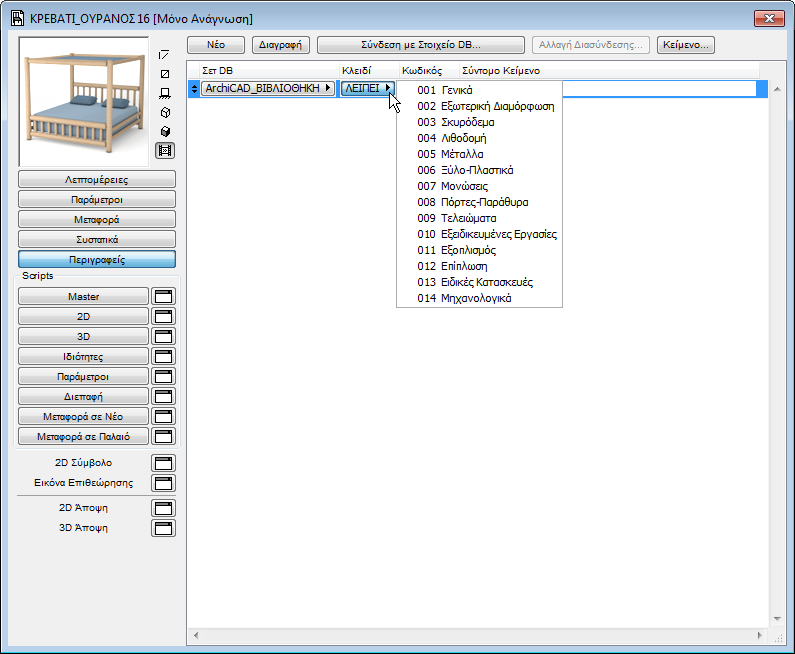Open Μεταφορά σε Νέο window icon
795x654 pixels.
pyautogui.click(x=163, y=417)
